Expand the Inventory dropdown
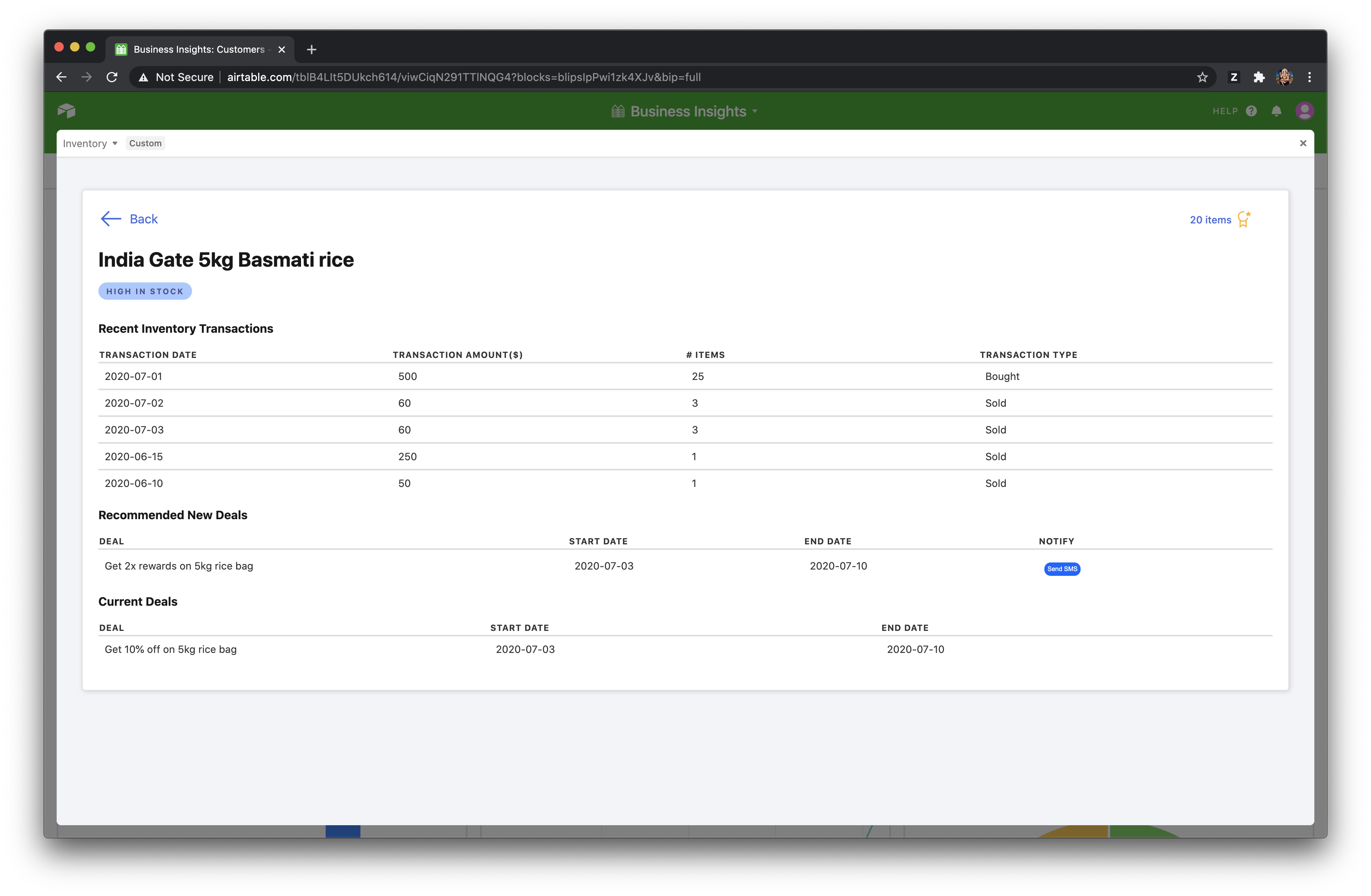This screenshot has height=896, width=1371. pos(90,144)
